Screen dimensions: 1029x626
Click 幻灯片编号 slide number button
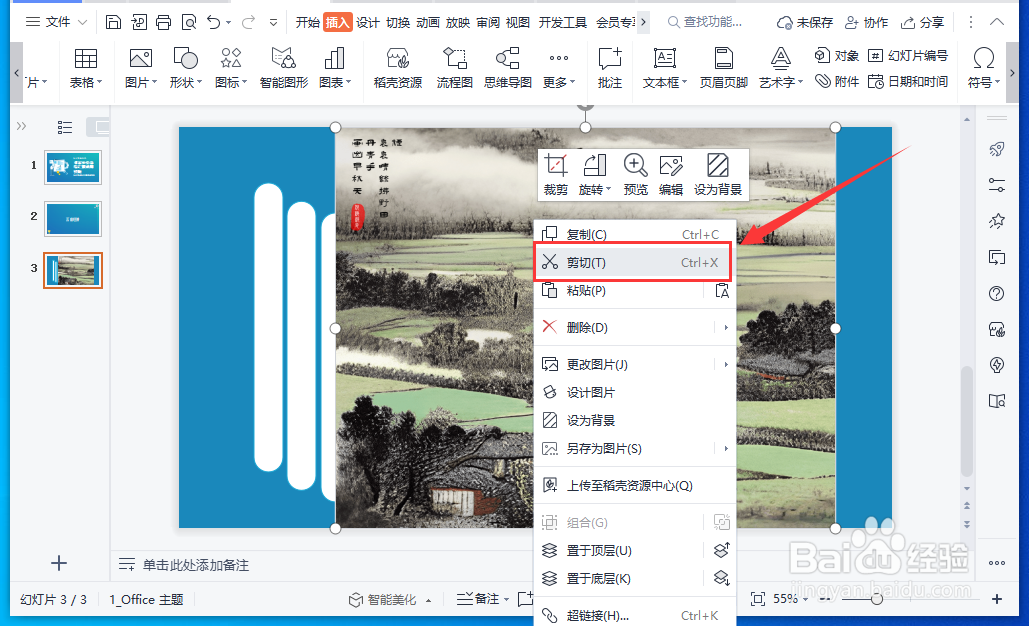pyautogui.click(x=908, y=56)
